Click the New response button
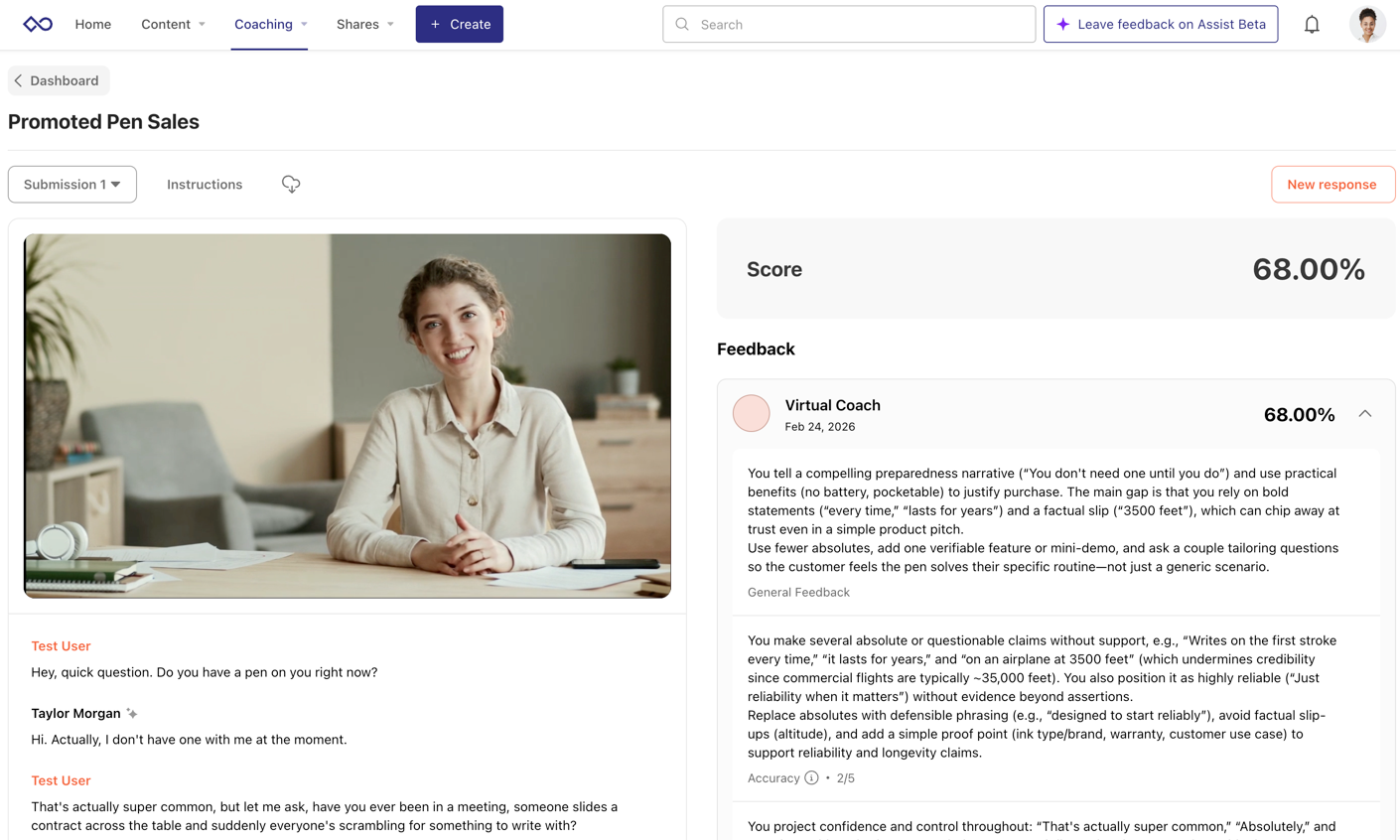The height and width of the screenshot is (840, 1400). coord(1332,184)
